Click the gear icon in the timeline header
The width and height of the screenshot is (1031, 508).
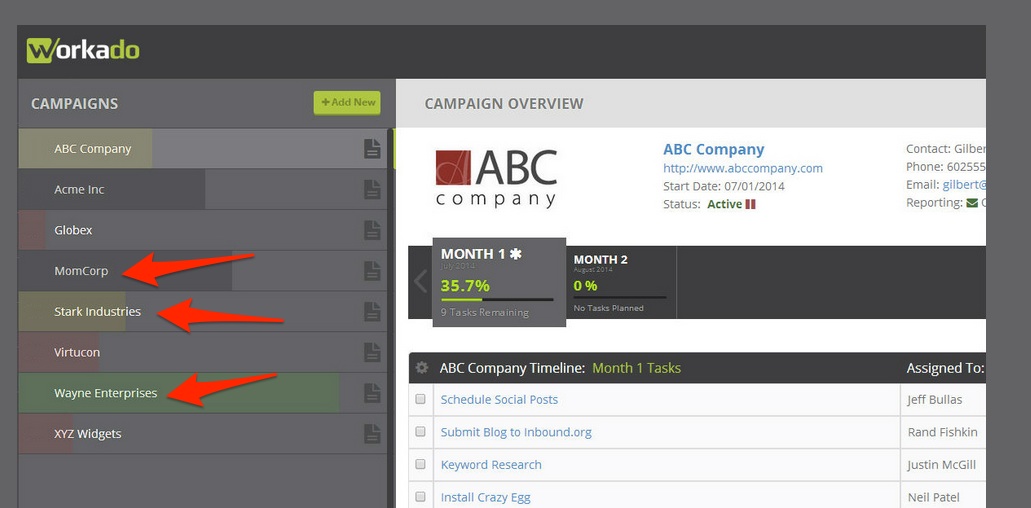click(x=422, y=368)
